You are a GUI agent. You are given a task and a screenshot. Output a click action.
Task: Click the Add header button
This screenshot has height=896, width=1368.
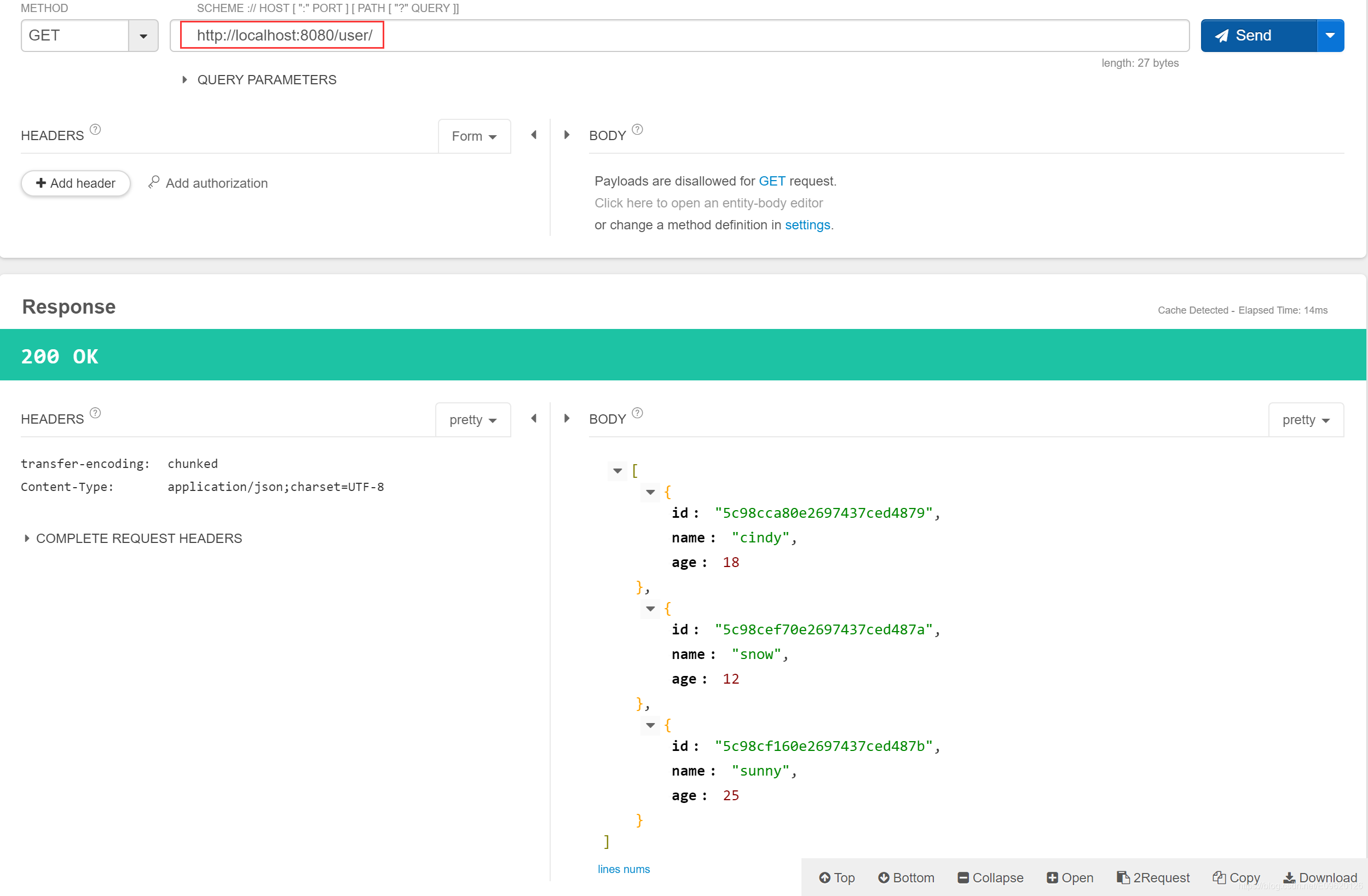tap(76, 183)
